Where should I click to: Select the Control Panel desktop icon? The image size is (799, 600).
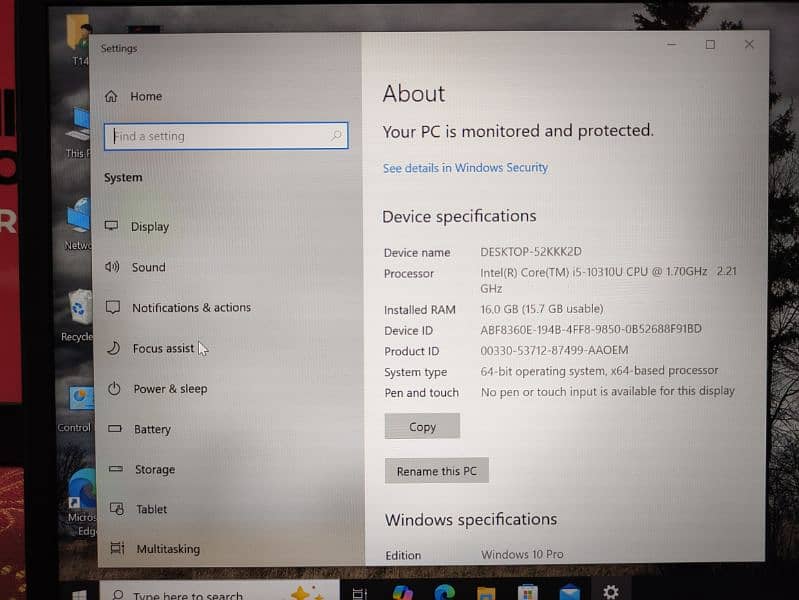[75, 409]
